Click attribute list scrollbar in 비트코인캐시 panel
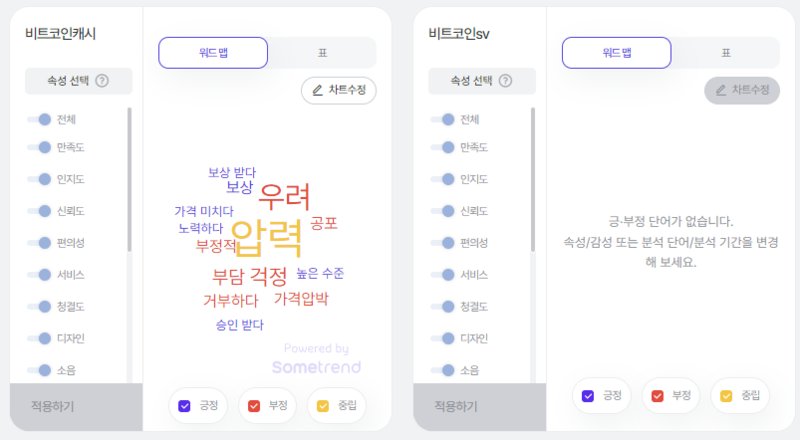The height and width of the screenshot is (440, 800). (130, 179)
